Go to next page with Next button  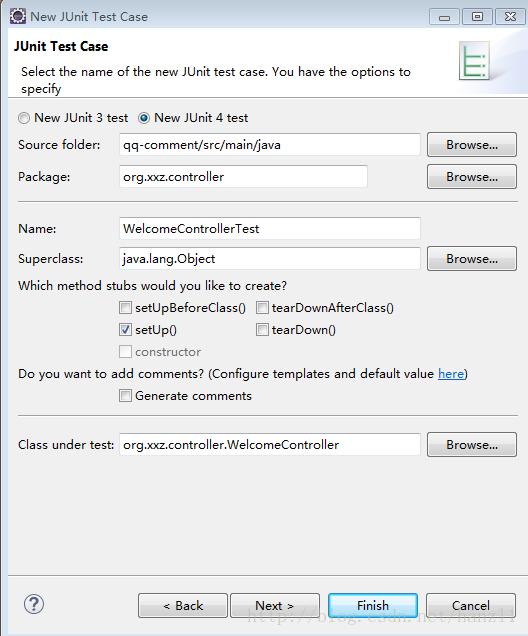(x=275, y=606)
